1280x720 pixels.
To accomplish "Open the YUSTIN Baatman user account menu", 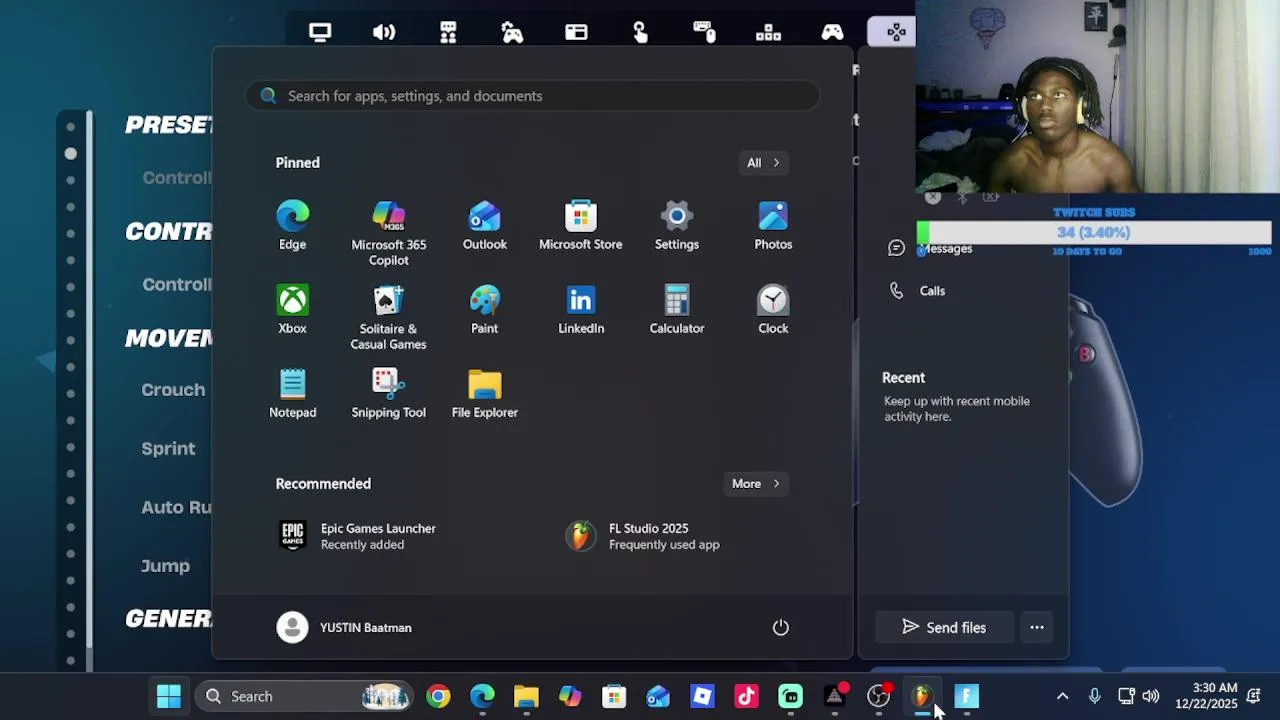I will click(344, 627).
